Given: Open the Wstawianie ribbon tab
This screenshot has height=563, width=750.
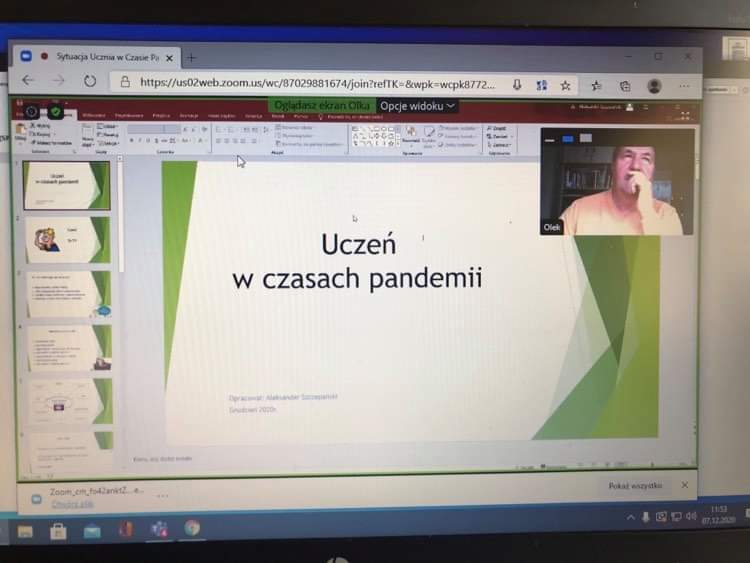Looking at the screenshot, I should [94, 115].
